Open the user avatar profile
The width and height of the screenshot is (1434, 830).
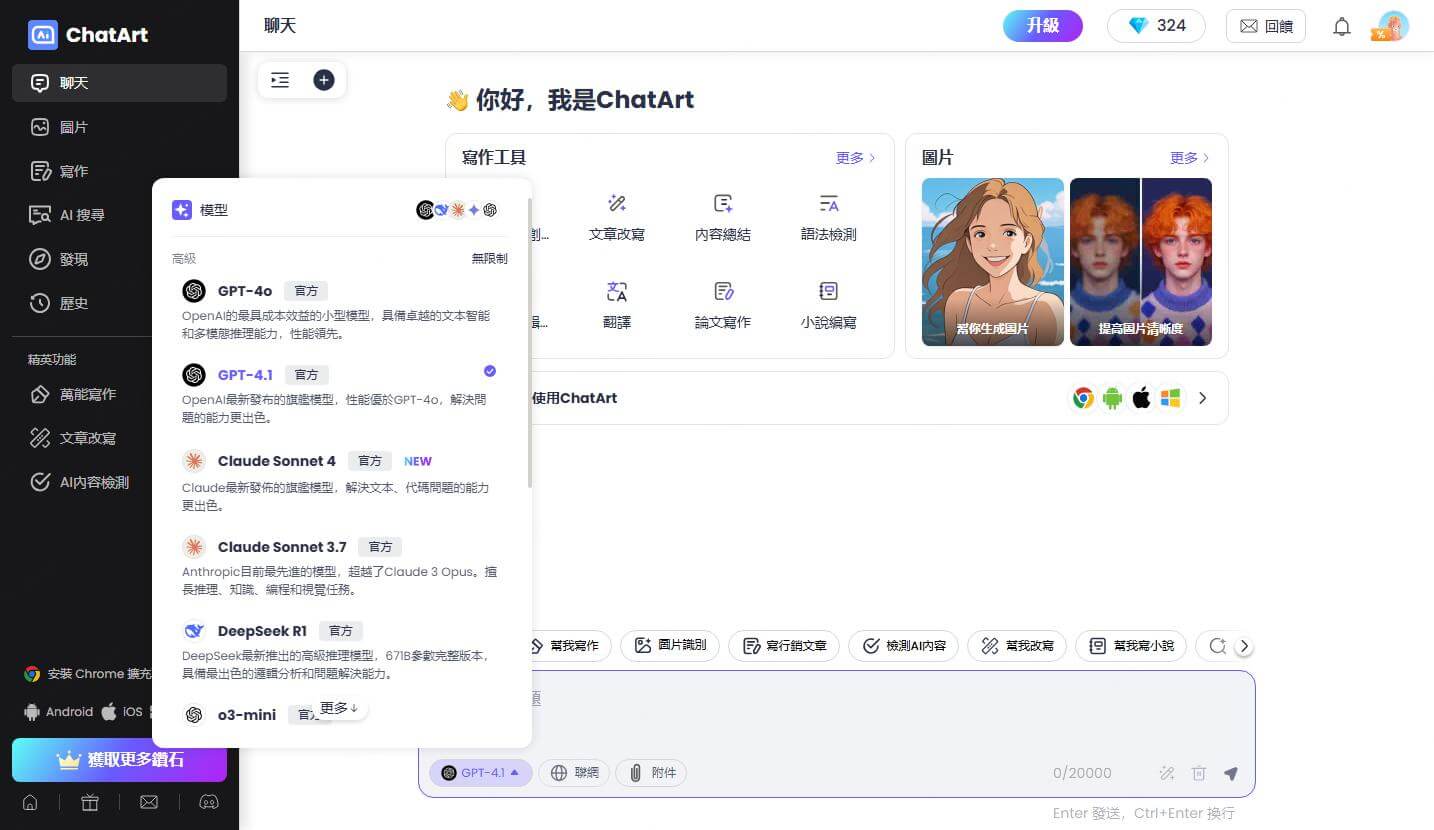(1392, 26)
